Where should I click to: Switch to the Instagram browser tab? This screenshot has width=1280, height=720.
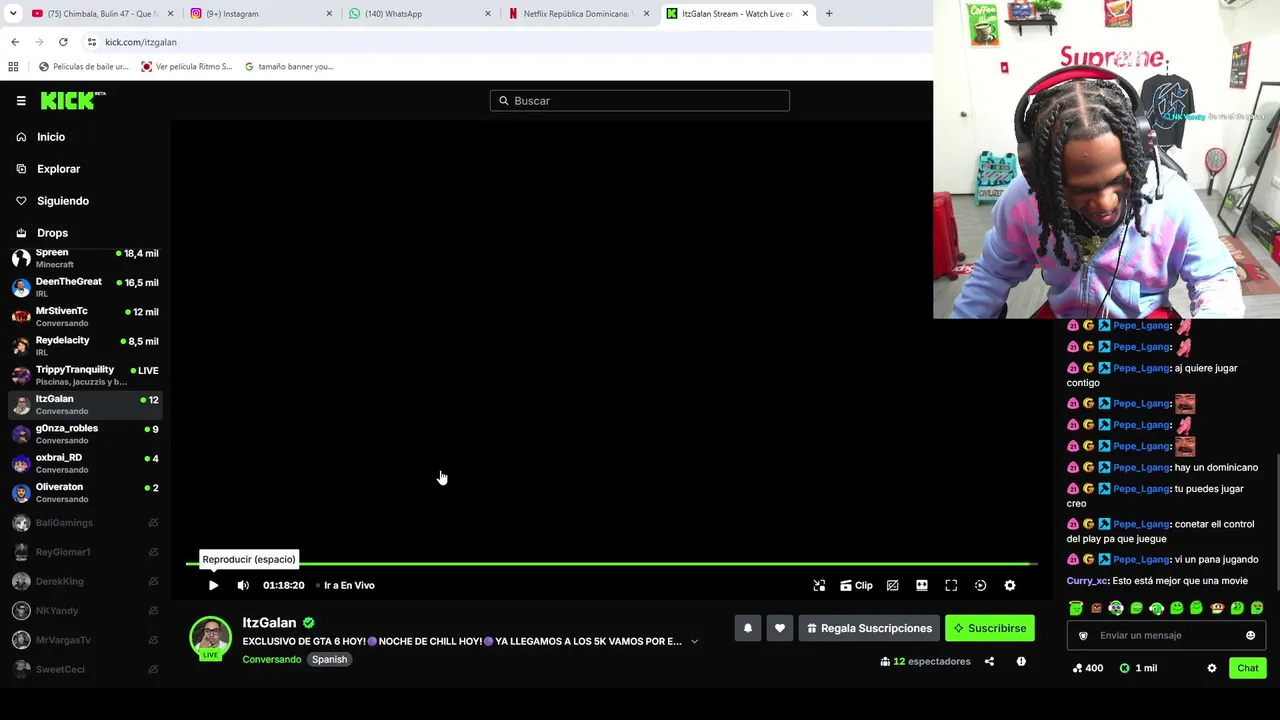[262, 14]
